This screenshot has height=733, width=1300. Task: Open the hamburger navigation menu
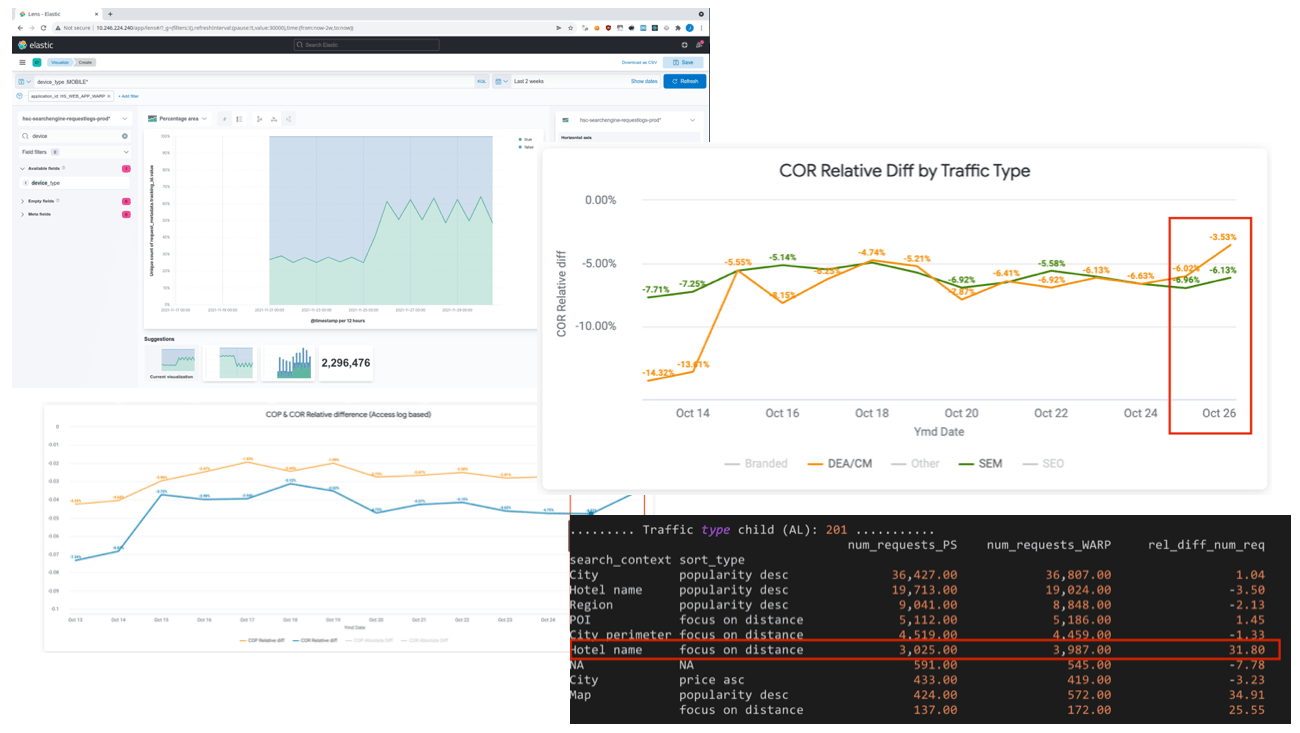(22, 63)
